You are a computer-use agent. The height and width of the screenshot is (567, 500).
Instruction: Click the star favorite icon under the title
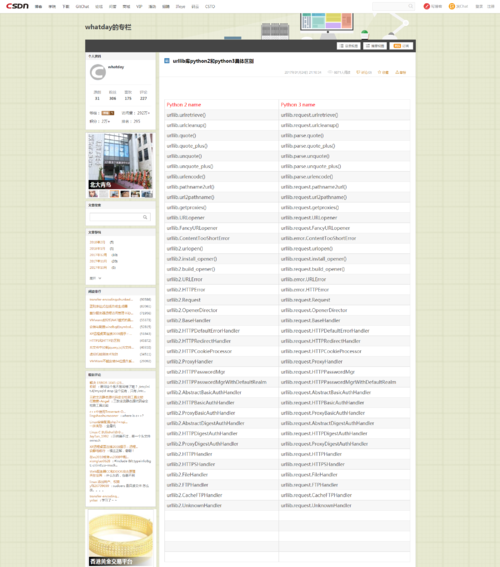click(380, 72)
